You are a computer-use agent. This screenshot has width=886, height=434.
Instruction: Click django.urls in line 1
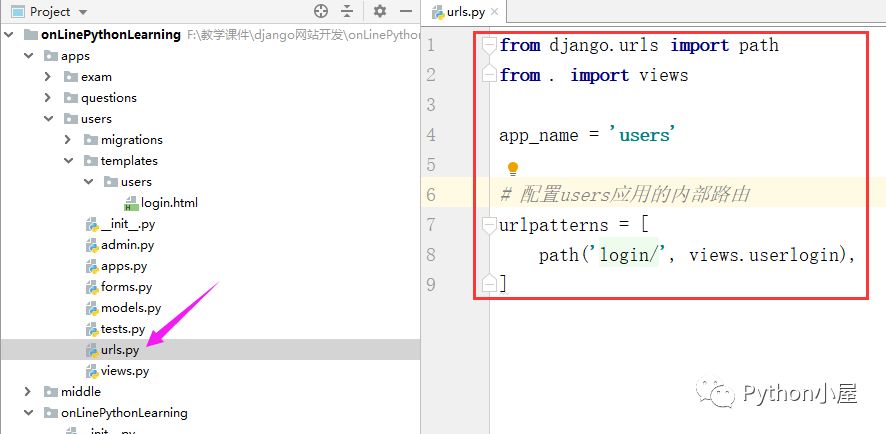point(604,45)
